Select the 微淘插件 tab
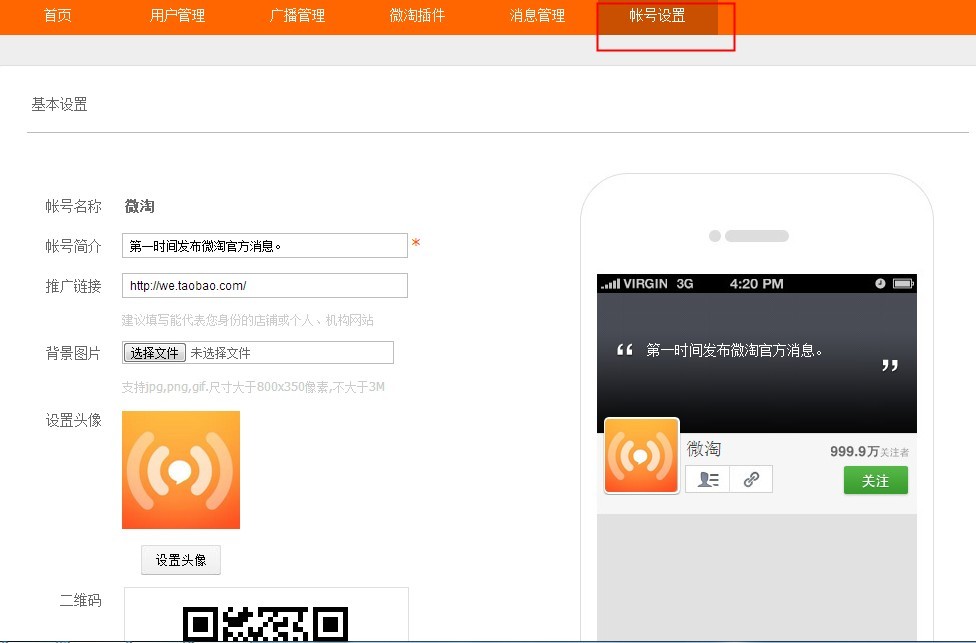976x643 pixels. coord(417,16)
